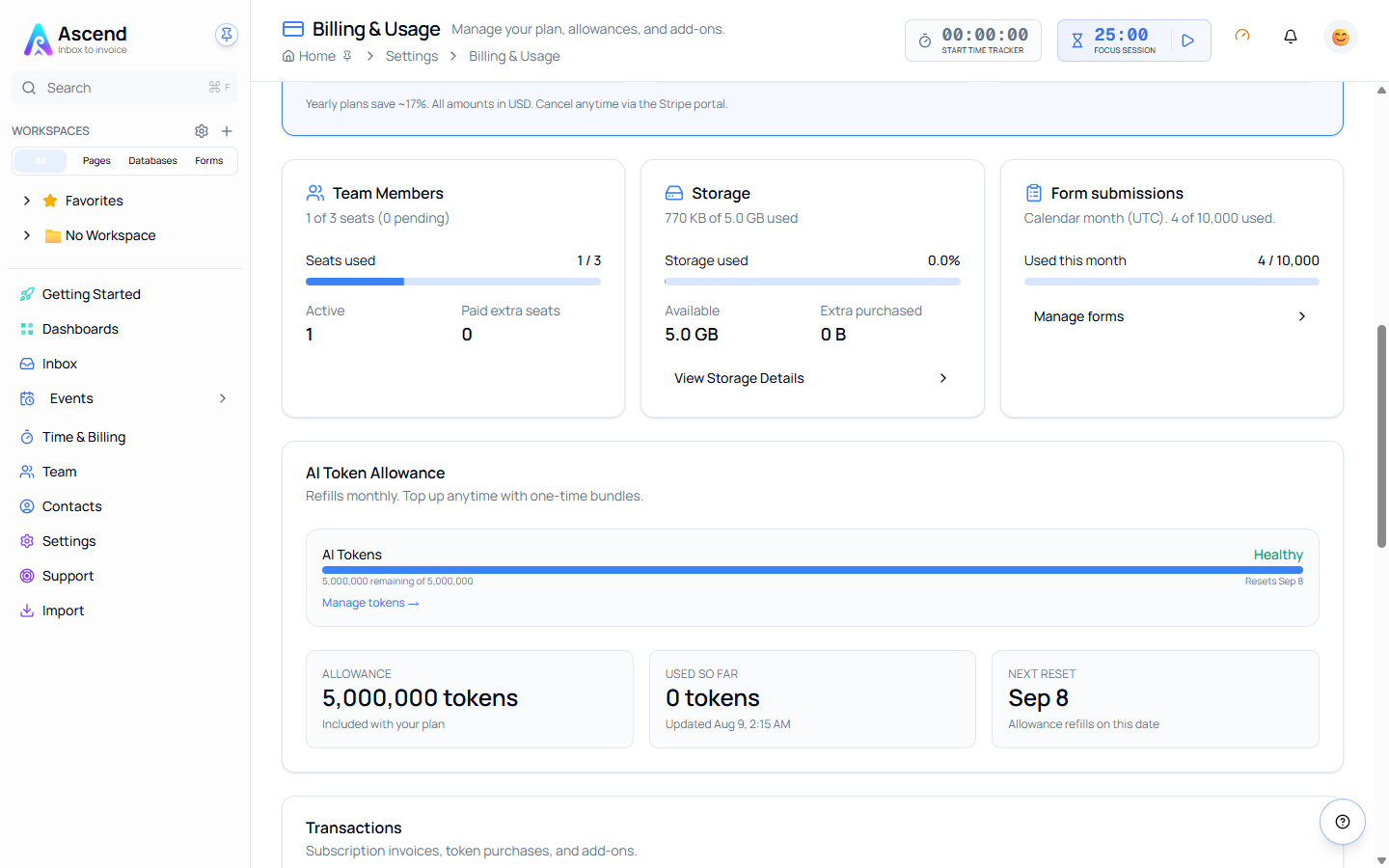Click the Healthy status label
Viewport: 1389px width, 868px height.
click(1278, 555)
